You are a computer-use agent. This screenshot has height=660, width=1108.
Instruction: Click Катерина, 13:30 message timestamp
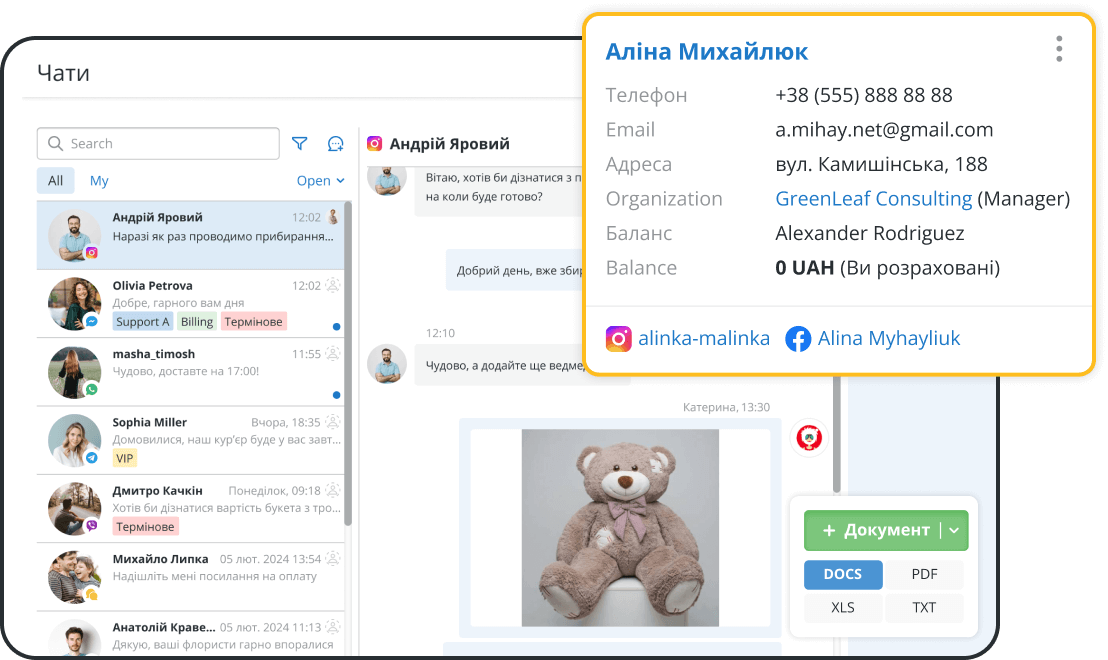(x=726, y=407)
